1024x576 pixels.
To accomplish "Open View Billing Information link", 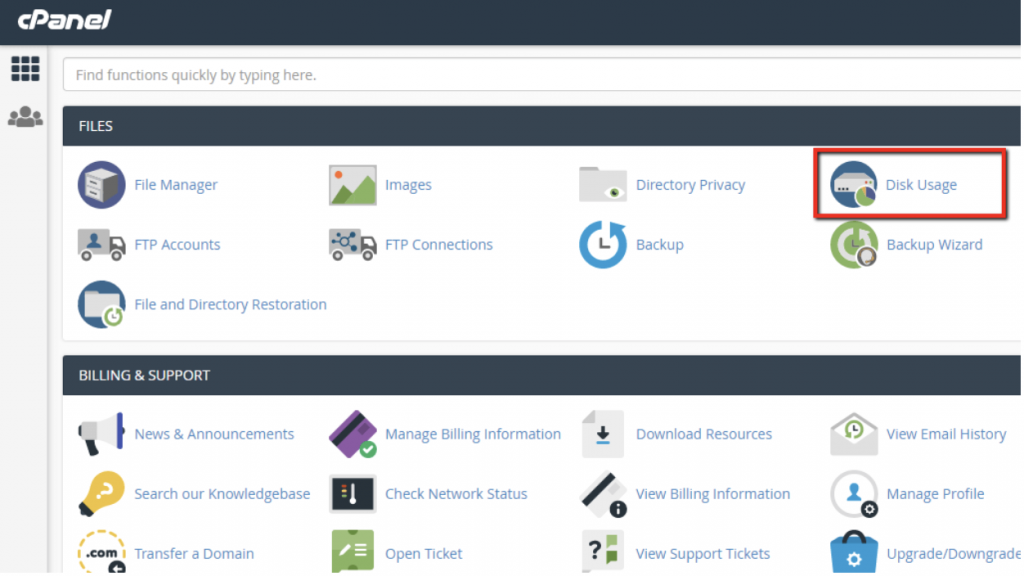I will 713,494.
